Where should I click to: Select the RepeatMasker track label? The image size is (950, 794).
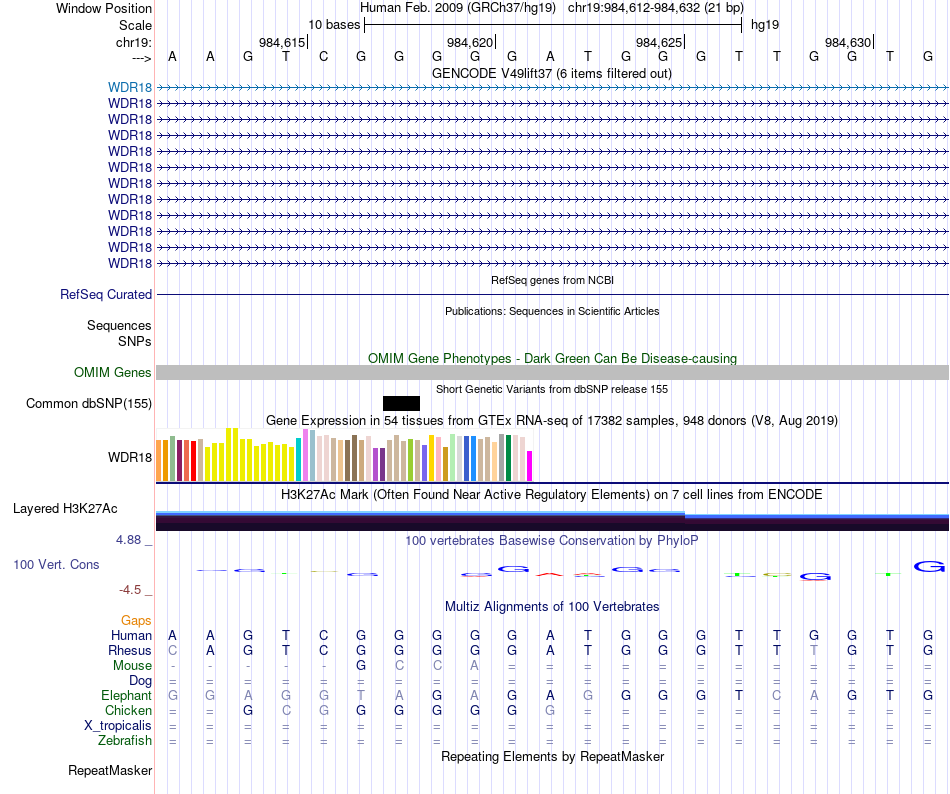click(110, 771)
